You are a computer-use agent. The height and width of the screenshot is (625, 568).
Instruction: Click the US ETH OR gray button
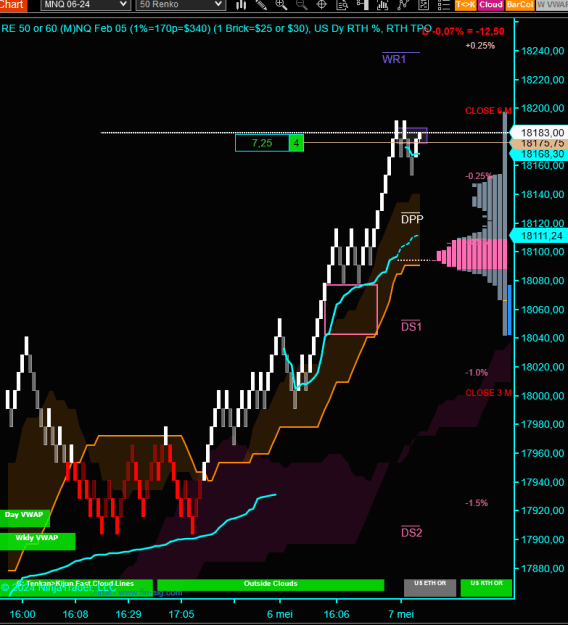click(x=430, y=588)
